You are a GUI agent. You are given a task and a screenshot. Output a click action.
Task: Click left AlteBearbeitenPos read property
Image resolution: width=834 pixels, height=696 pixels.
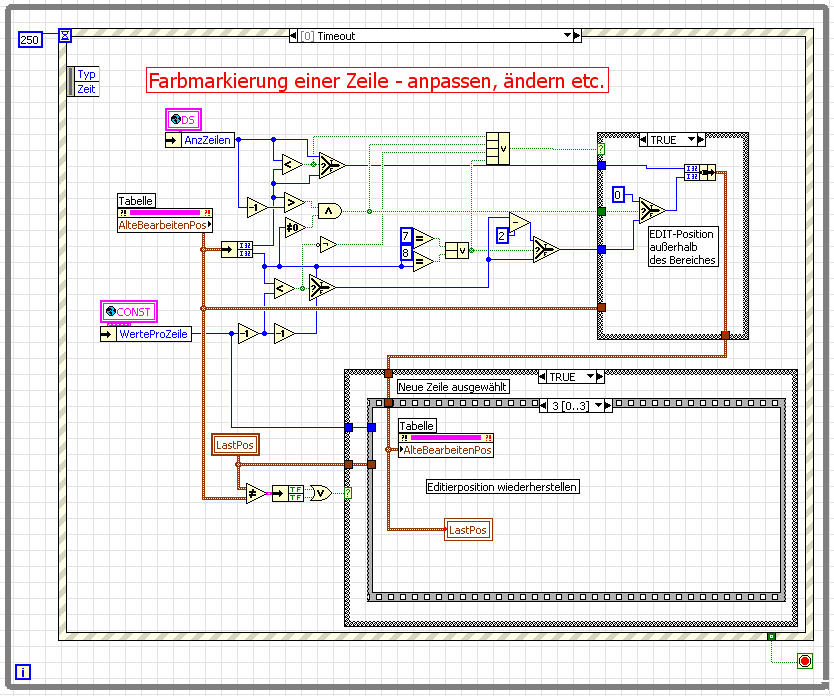[x=165, y=225]
